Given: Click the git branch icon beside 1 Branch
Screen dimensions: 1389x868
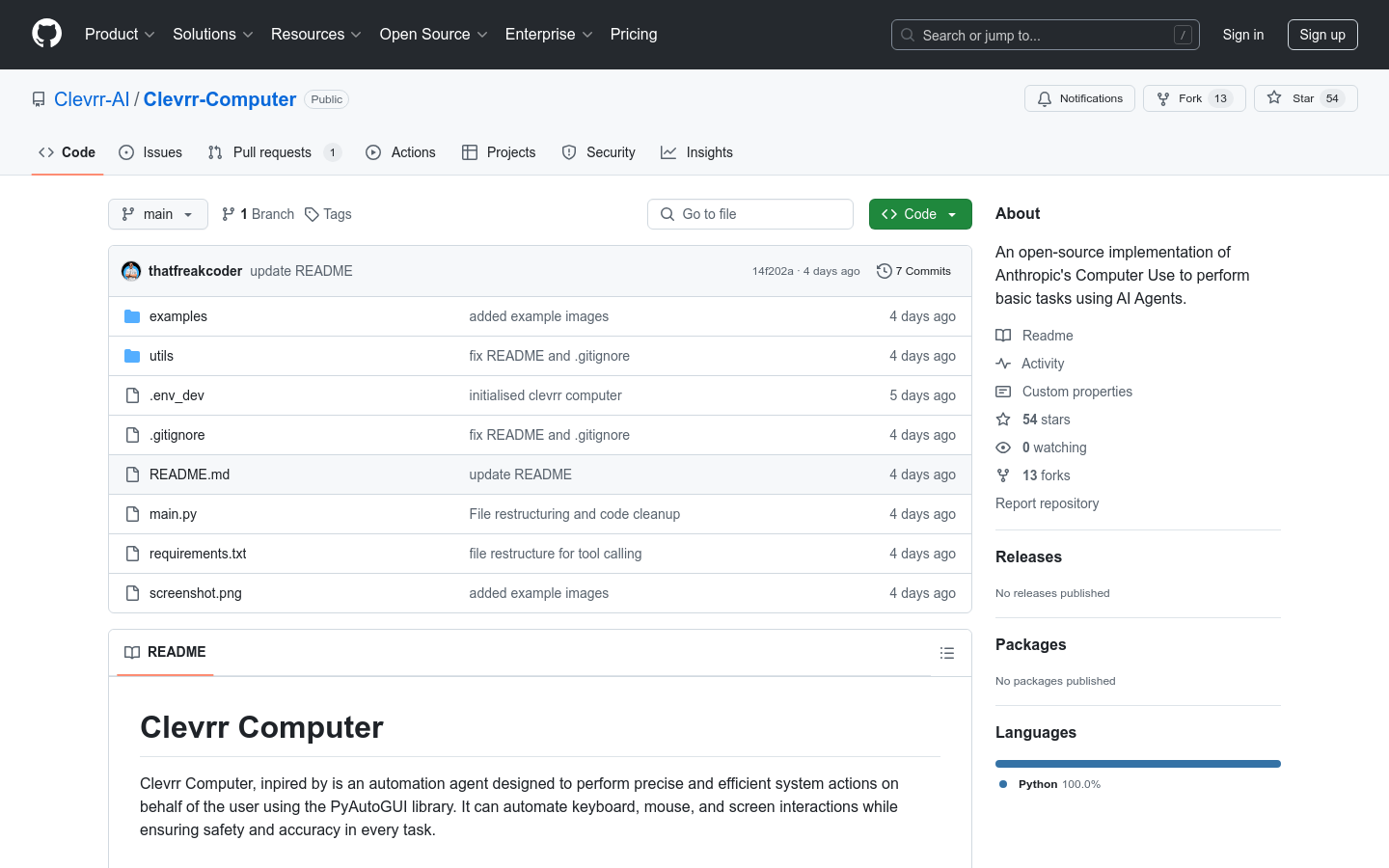Looking at the screenshot, I should [x=229, y=214].
